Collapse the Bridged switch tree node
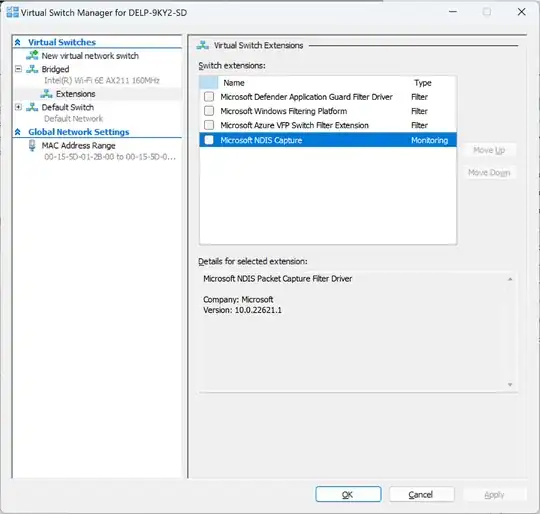The width and height of the screenshot is (540, 514). (x=18, y=69)
